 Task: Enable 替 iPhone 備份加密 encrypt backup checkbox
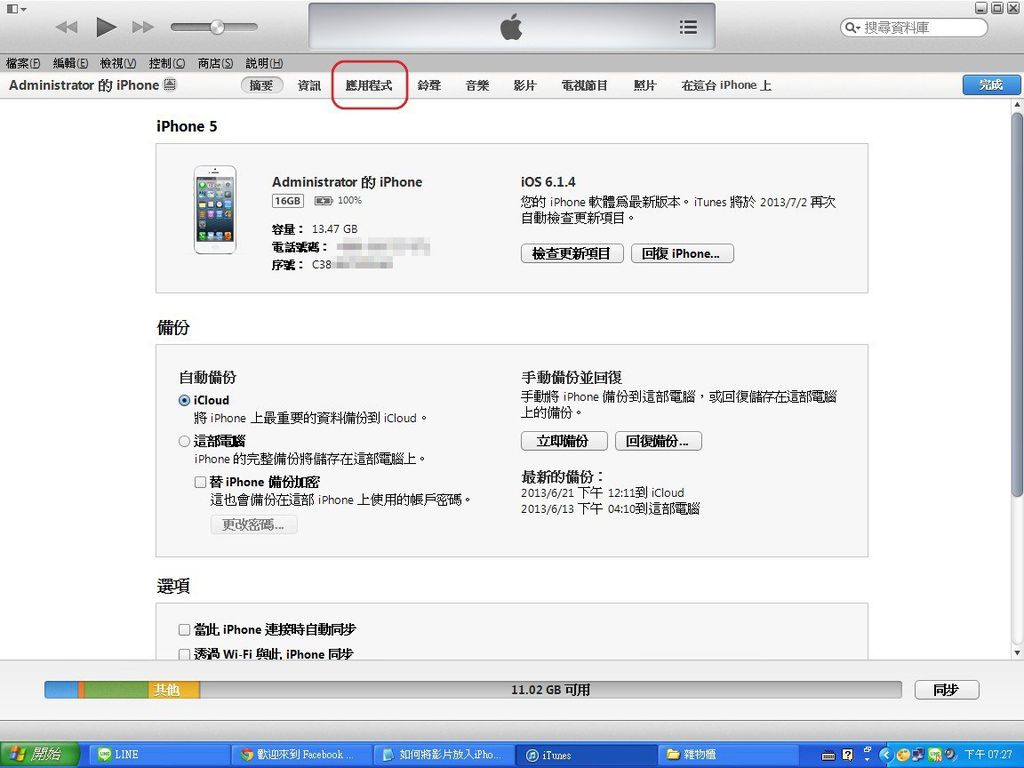[x=200, y=482]
